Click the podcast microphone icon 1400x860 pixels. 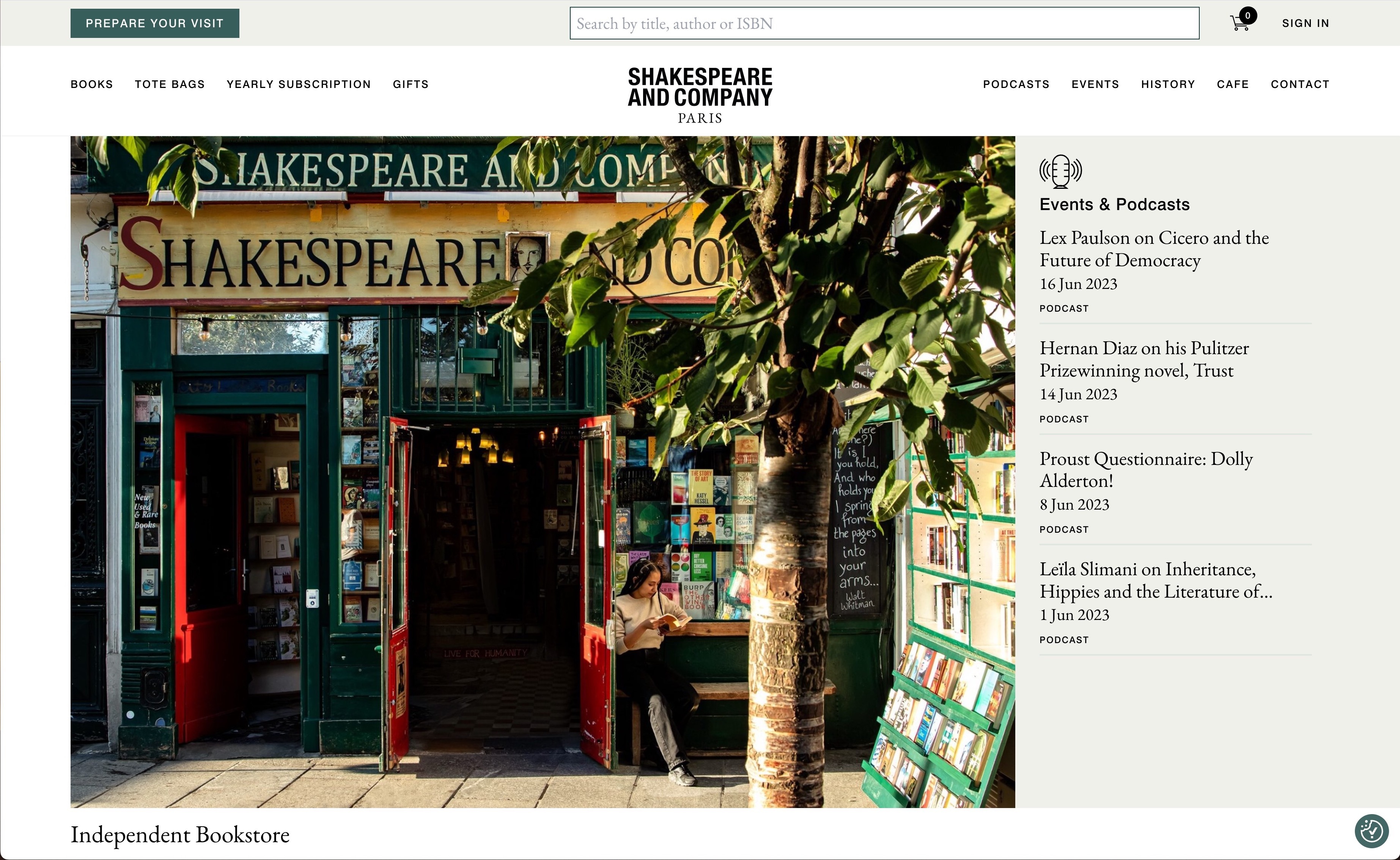point(1060,171)
